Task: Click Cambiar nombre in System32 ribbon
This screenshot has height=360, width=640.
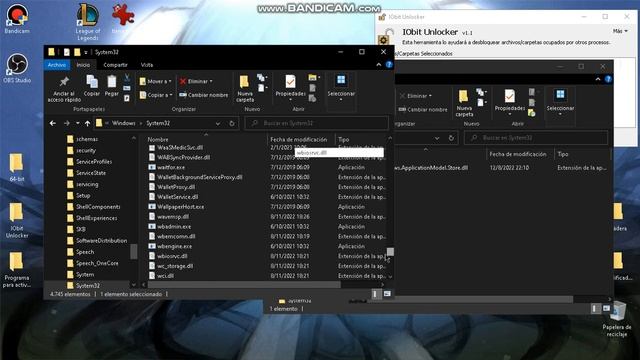Action: (203, 95)
